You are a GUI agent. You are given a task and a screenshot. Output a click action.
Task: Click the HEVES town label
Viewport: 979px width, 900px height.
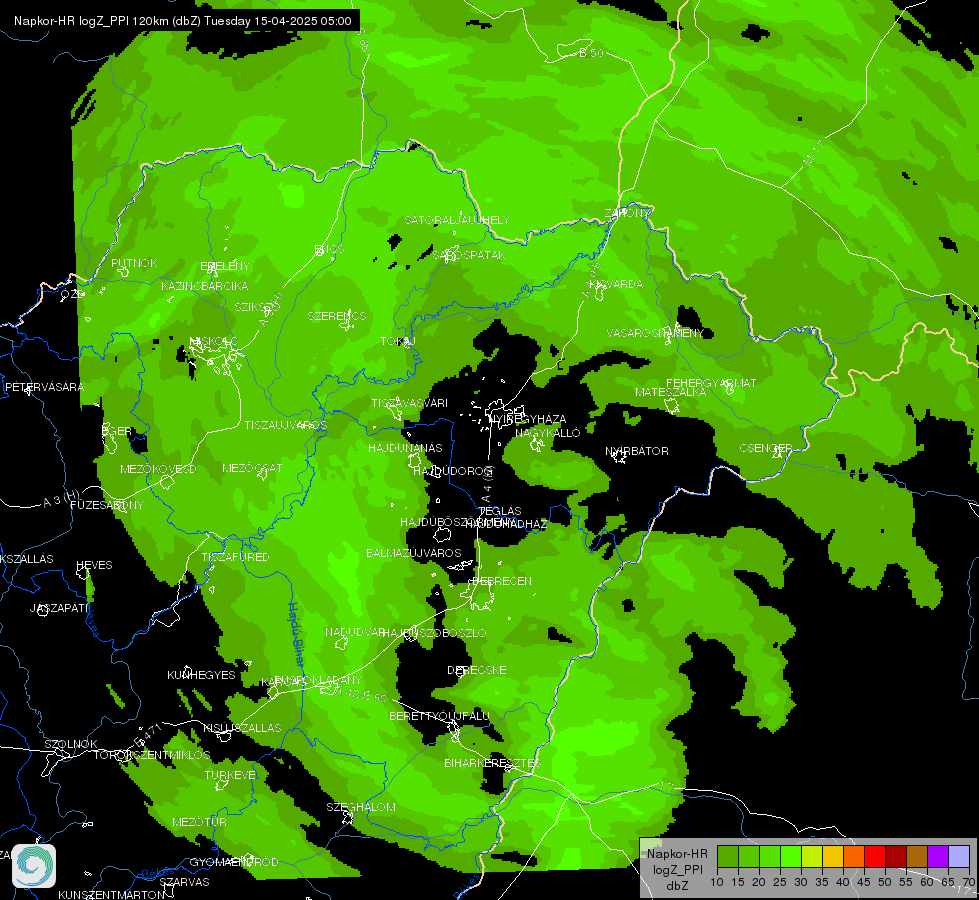coord(94,565)
